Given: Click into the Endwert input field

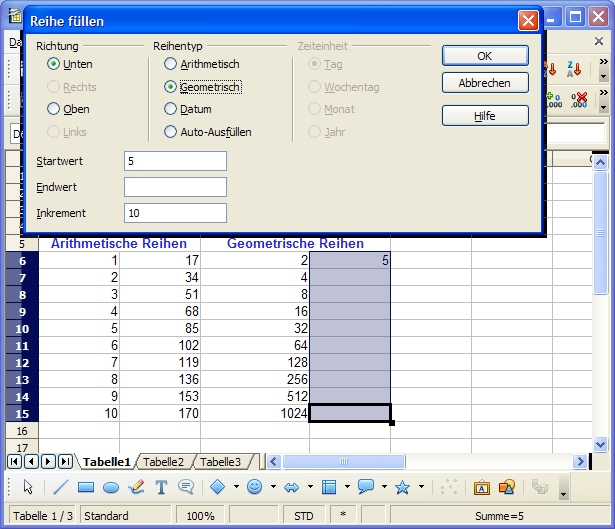Looking at the screenshot, I should (x=175, y=187).
